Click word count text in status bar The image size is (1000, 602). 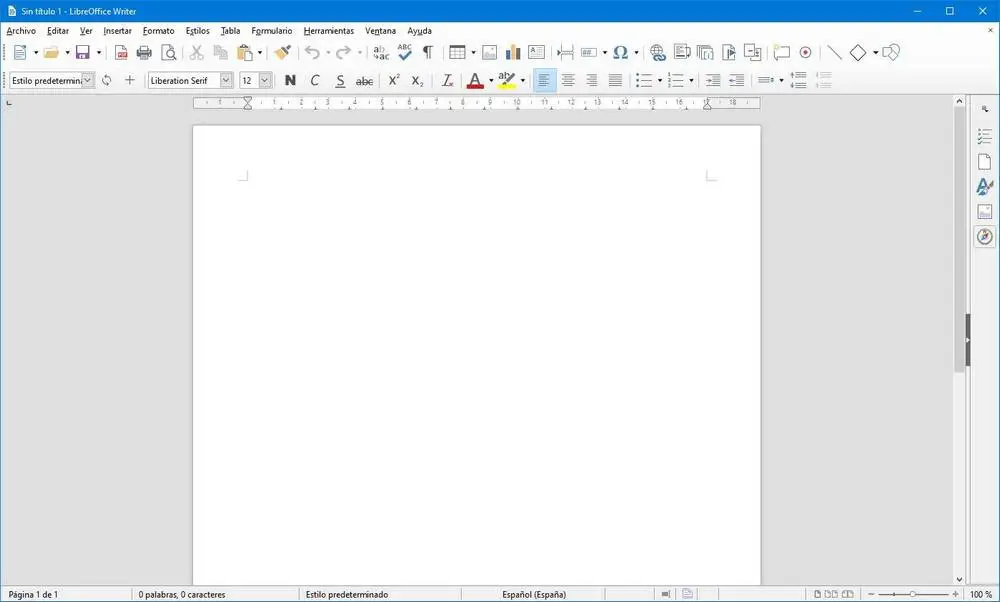tap(181, 594)
